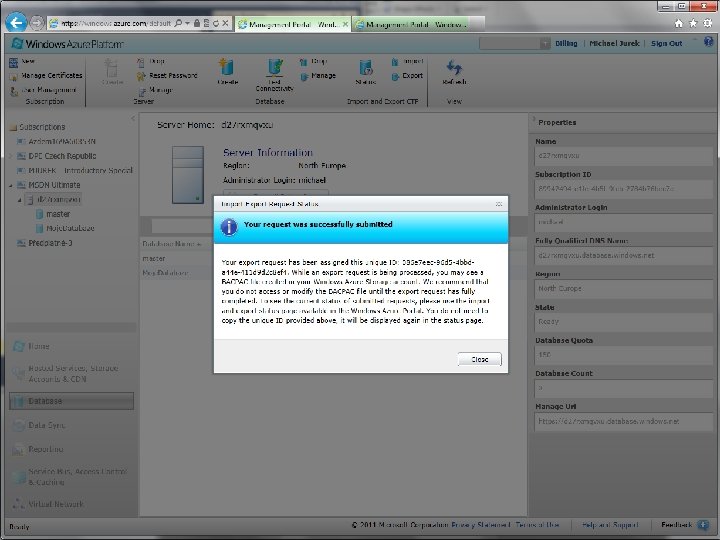Open the Privacy Statement footer link

(x=480, y=524)
